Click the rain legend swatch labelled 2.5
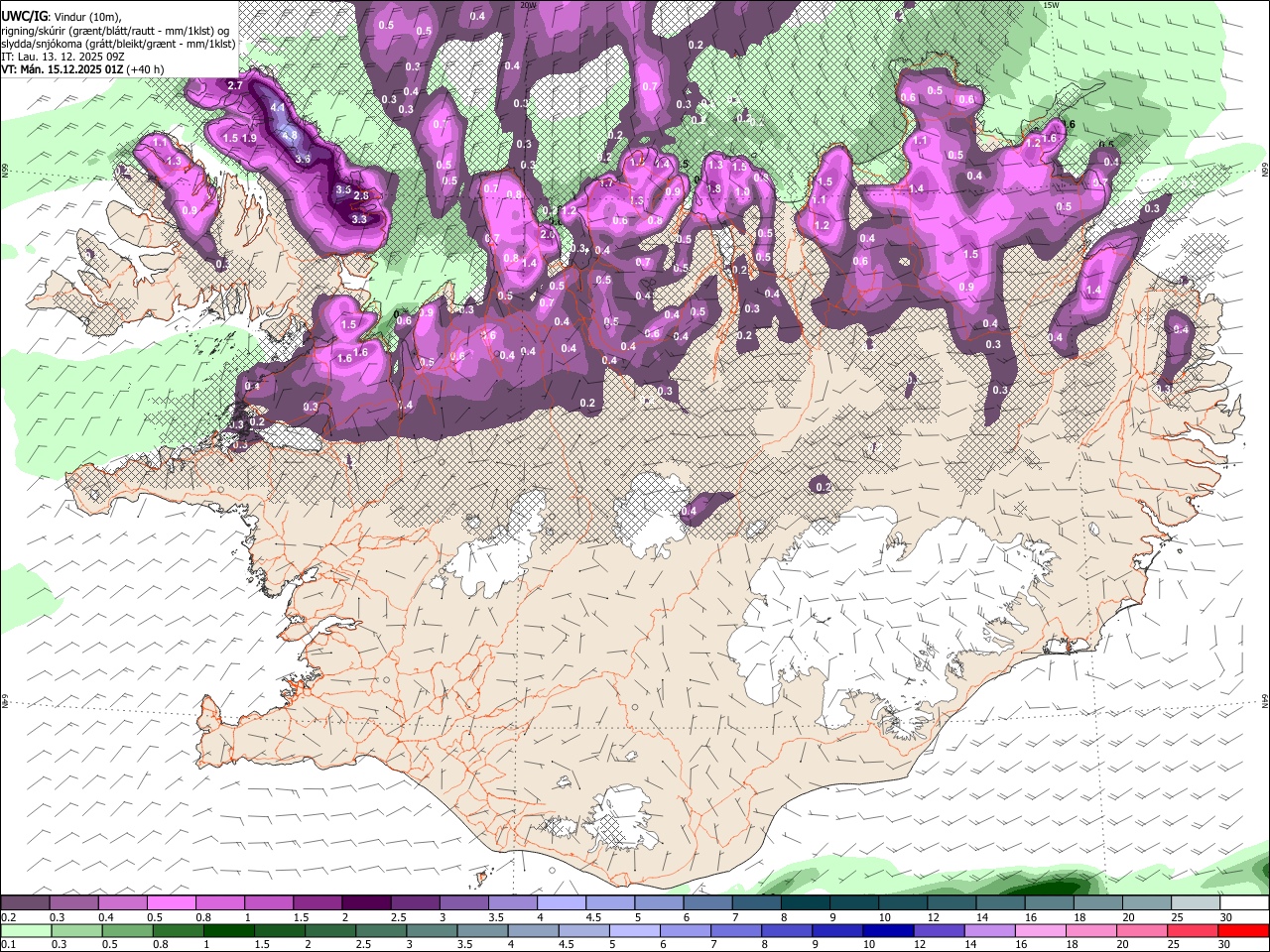This screenshot has height=952, width=1270. [x=381, y=931]
